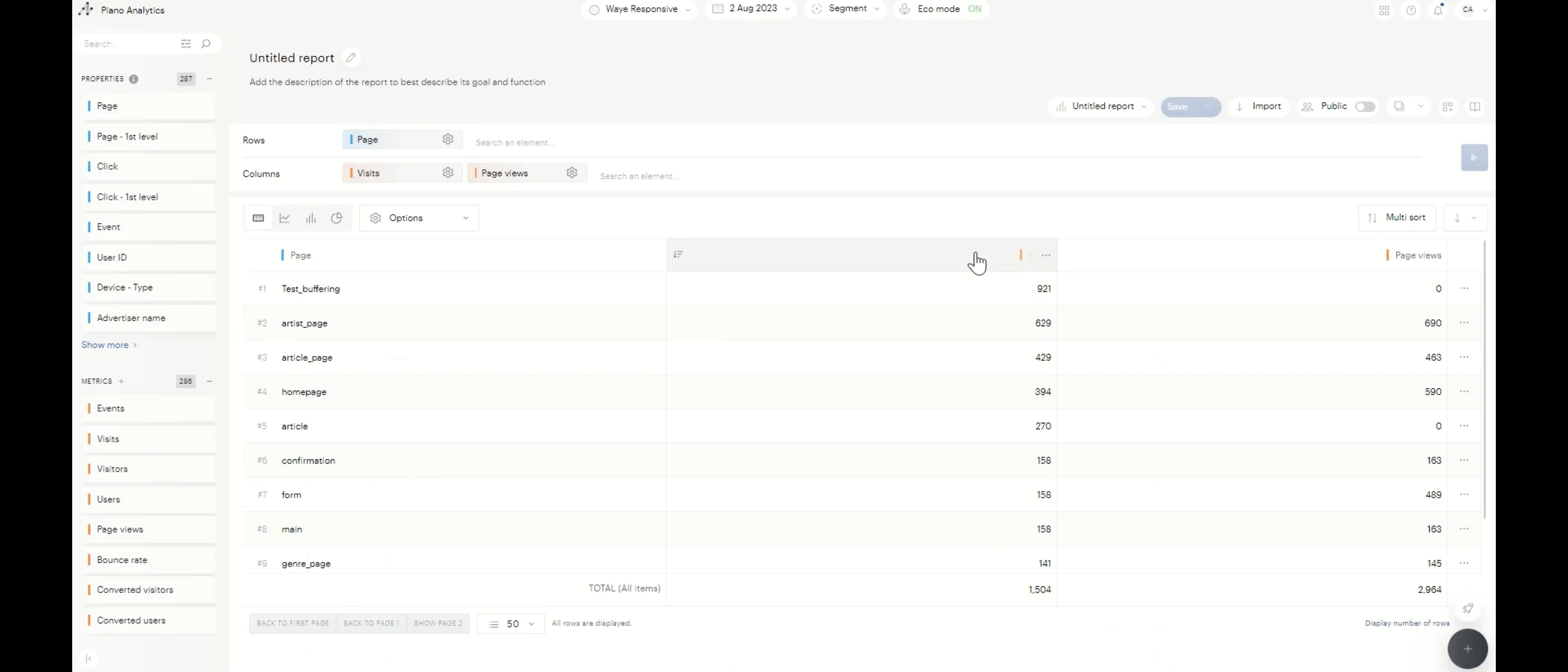Image resolution: width=1568 pixels, height=672 pixels.
Task: Open Waye Responsive site selector
Action: tap(639, 9)
